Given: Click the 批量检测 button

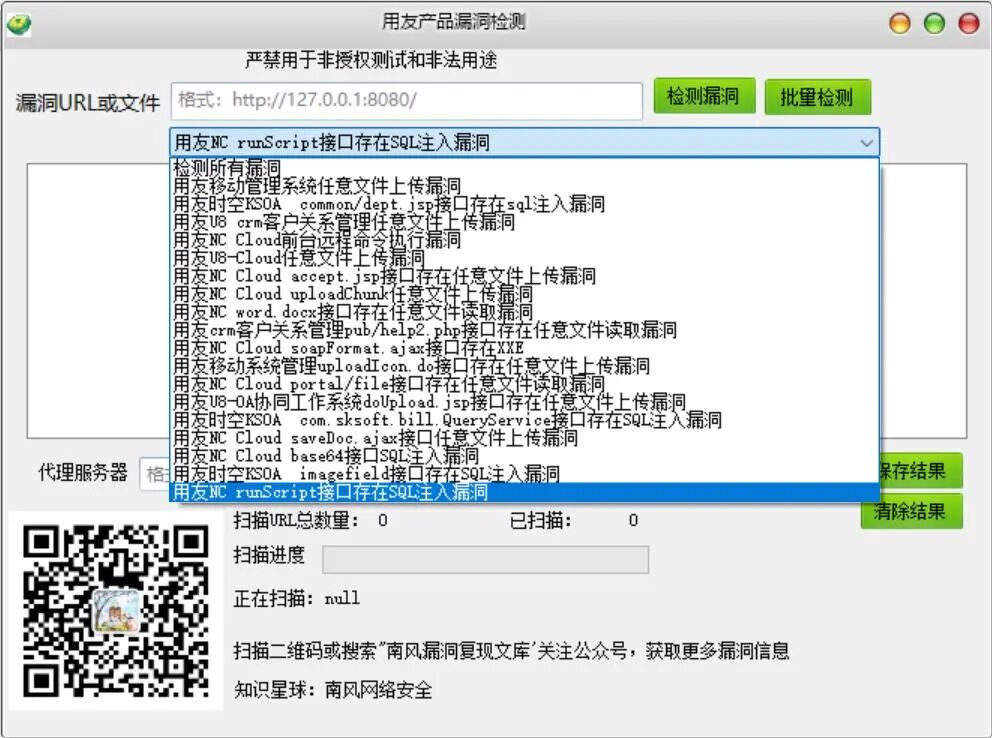Looking at the screenshot, I should (817, 97).
